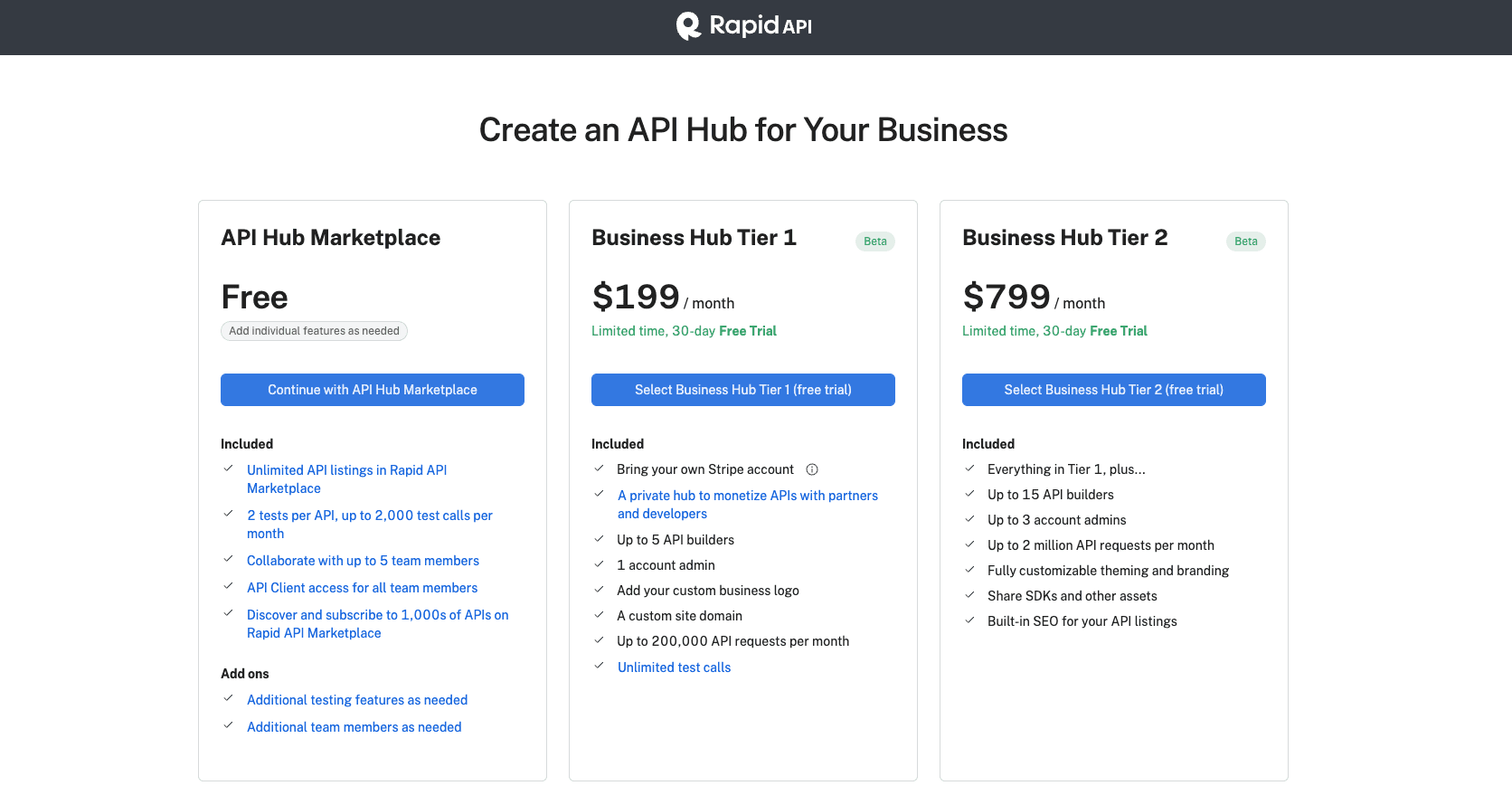Open the Stripe account info icon
The height and width of the screenshot is (795, 1512).
[812, 469]
